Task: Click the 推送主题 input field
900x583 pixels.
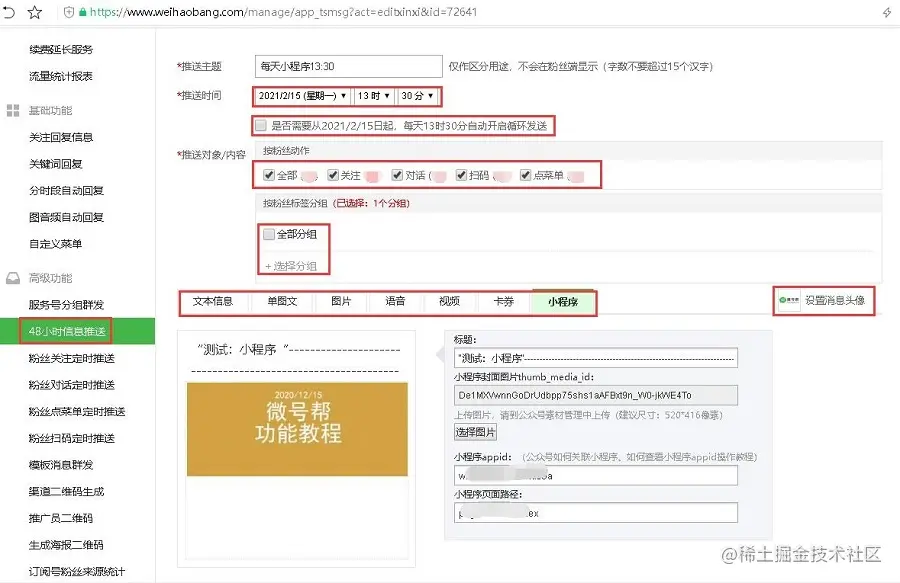Action: (x=350, y=65)
